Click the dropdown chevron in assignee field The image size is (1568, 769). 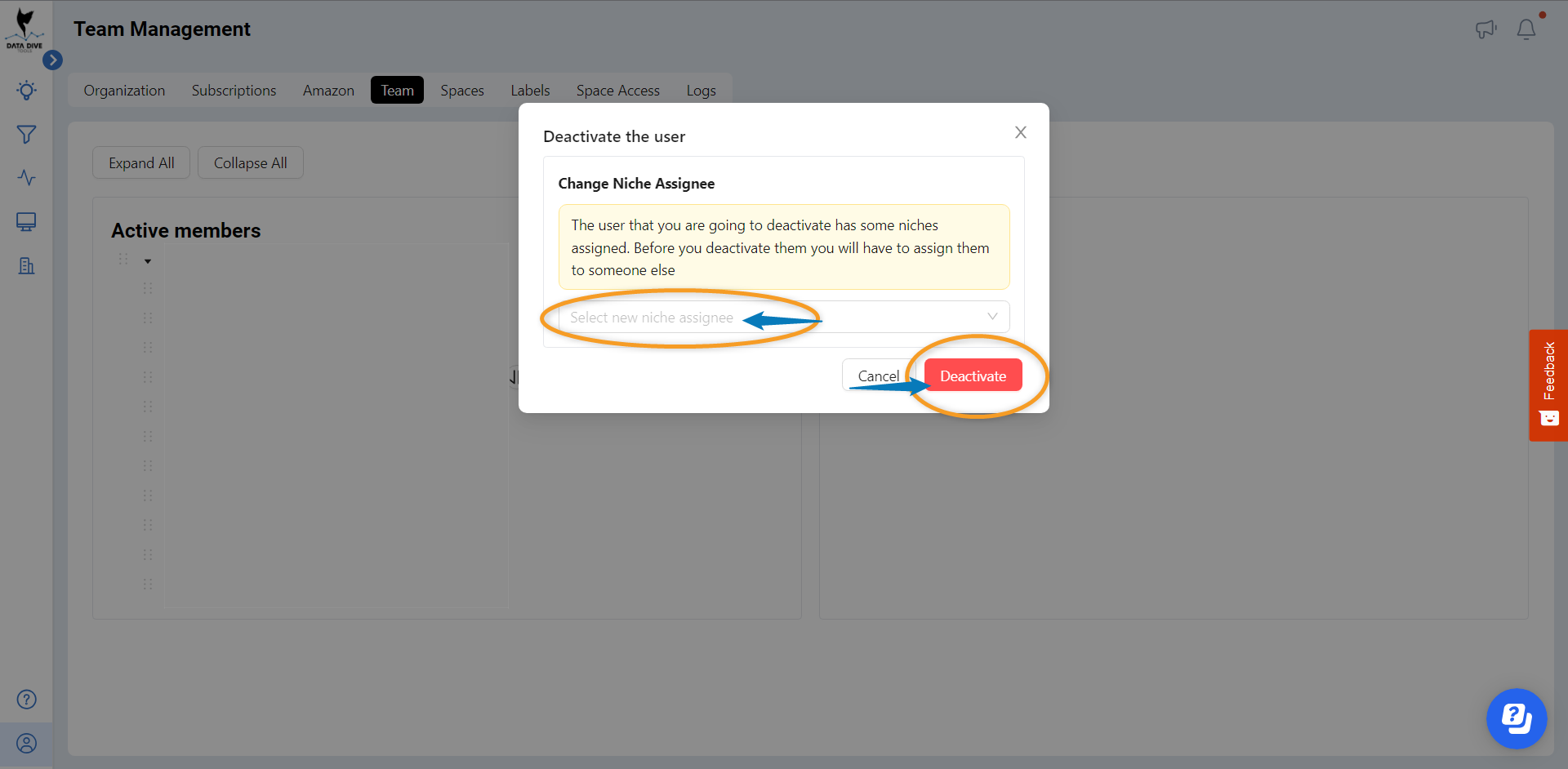(992, 317)
